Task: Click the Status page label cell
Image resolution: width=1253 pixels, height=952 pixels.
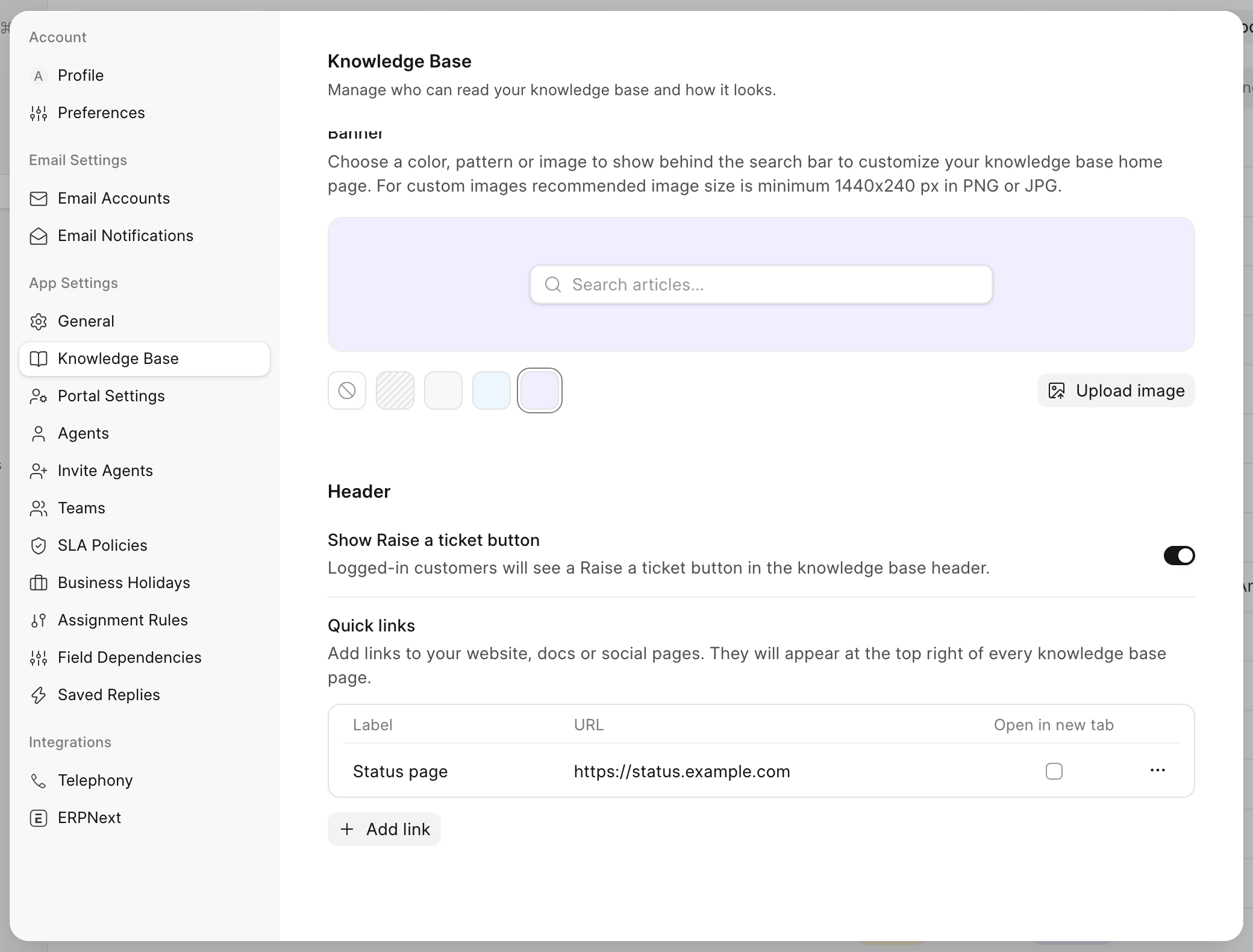Action: click(401, 772)
